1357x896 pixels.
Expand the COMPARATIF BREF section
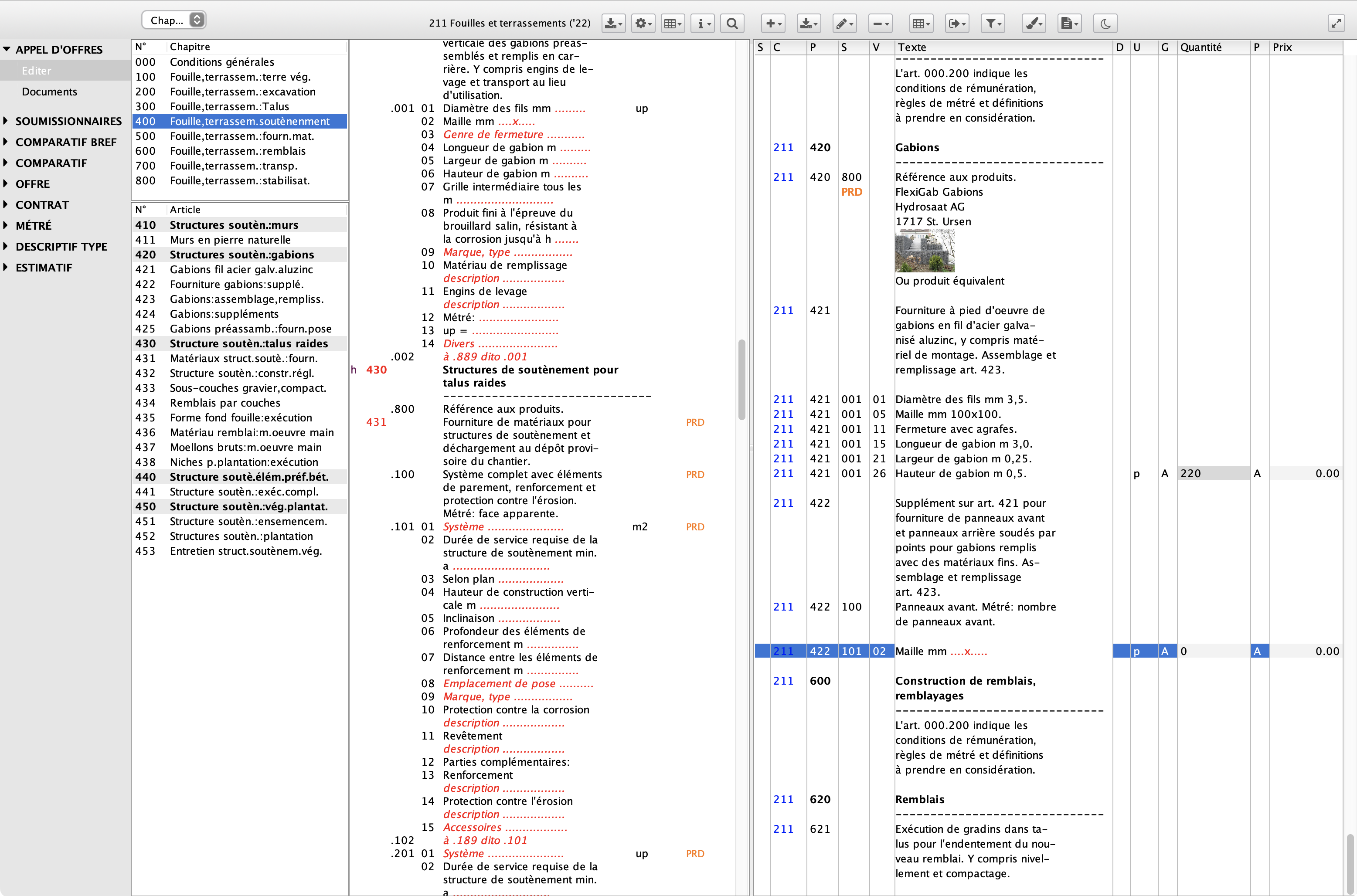point(6,142)
